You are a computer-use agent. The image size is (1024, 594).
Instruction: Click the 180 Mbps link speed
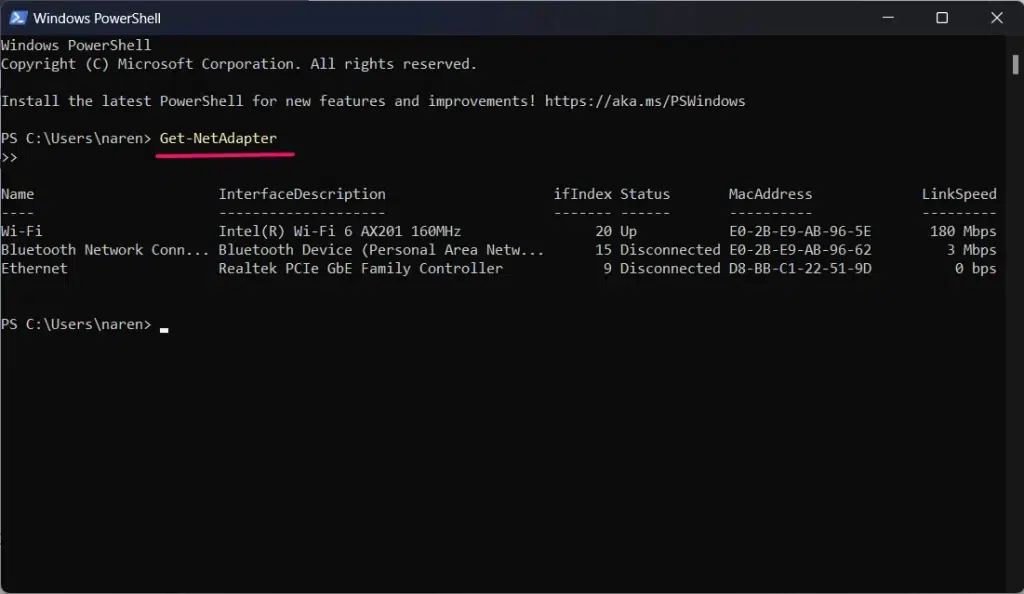[963, 231]
